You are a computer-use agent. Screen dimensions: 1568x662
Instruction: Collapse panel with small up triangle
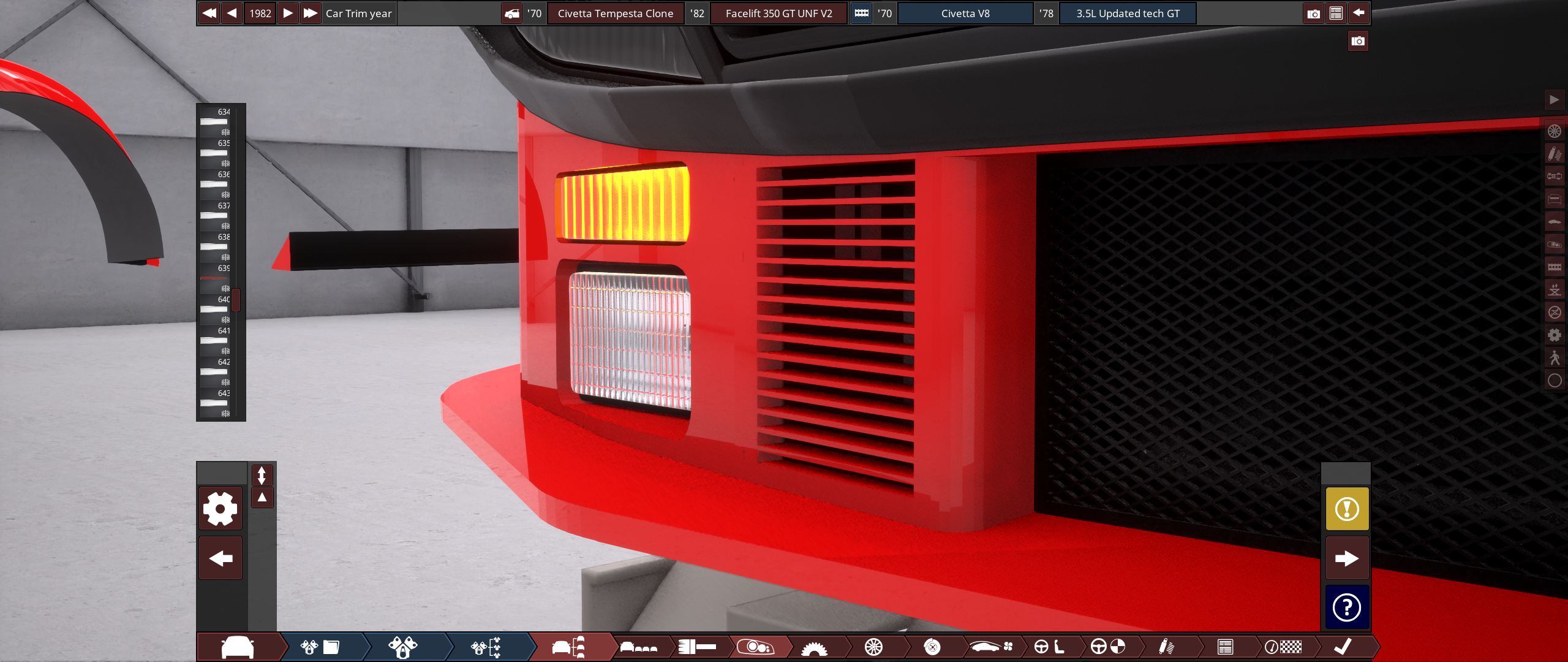262,497
